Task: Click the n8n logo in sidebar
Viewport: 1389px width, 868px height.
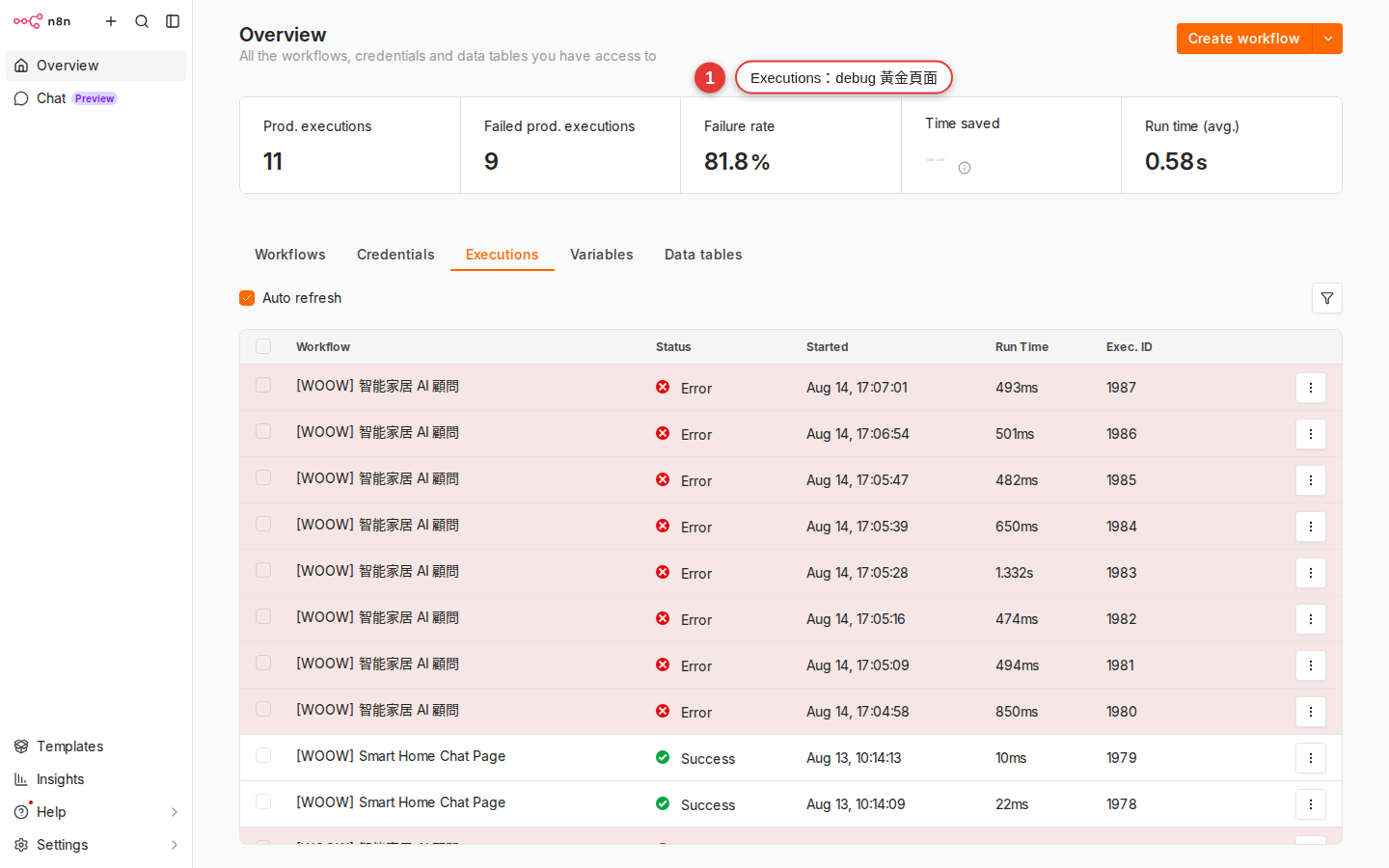Action: click(x=41, y=21)
